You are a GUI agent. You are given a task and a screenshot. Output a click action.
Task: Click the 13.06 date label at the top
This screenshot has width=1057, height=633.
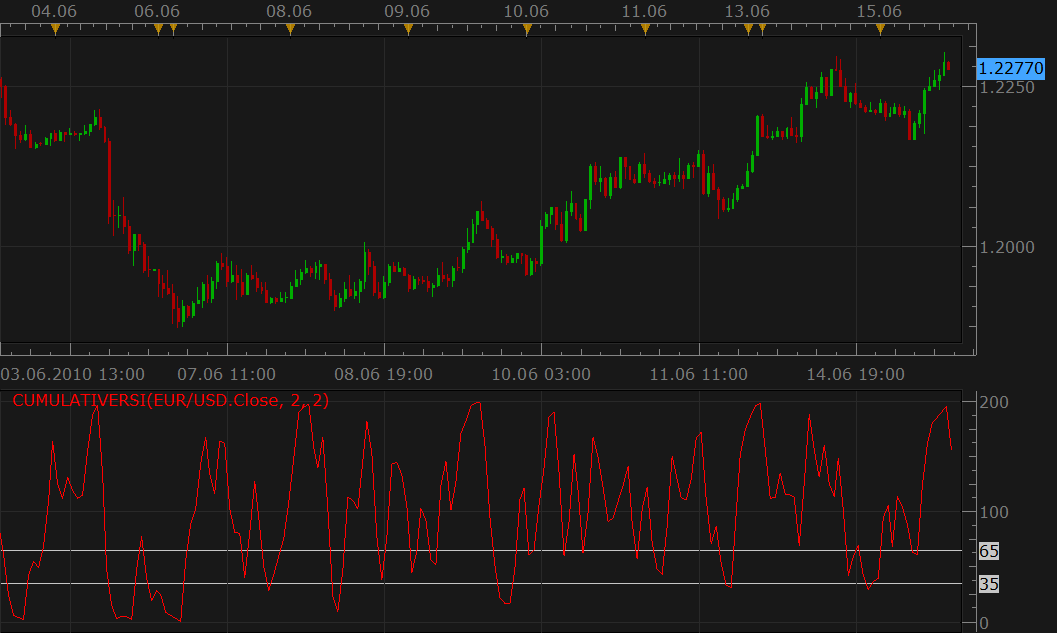coord(747,11)
